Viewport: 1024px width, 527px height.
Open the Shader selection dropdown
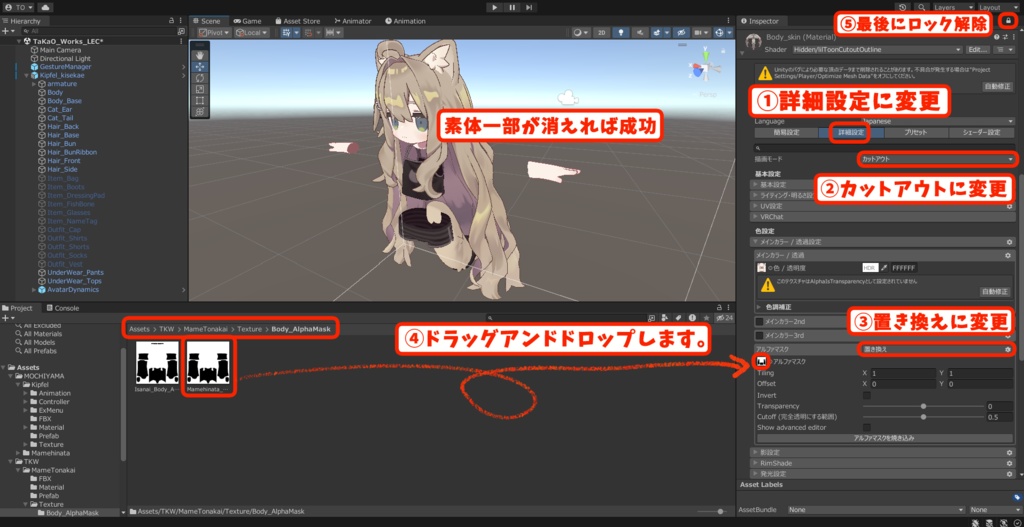[877, 49]
